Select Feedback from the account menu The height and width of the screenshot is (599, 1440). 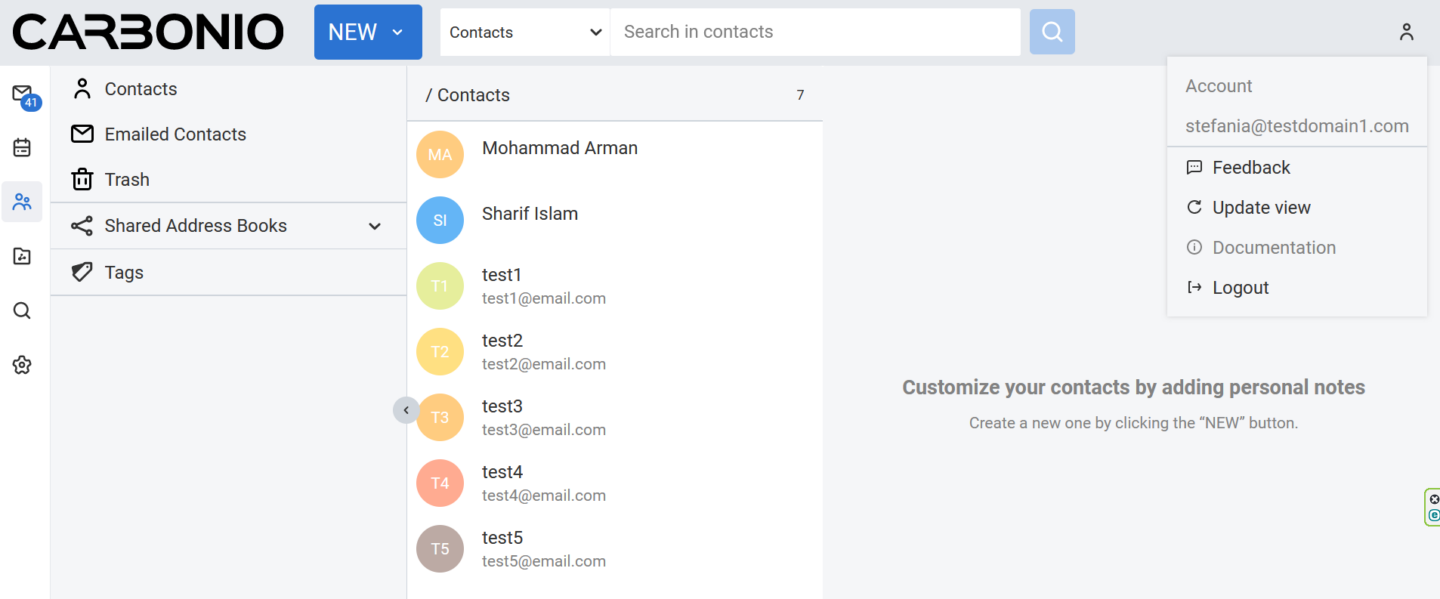(1251, 168)
